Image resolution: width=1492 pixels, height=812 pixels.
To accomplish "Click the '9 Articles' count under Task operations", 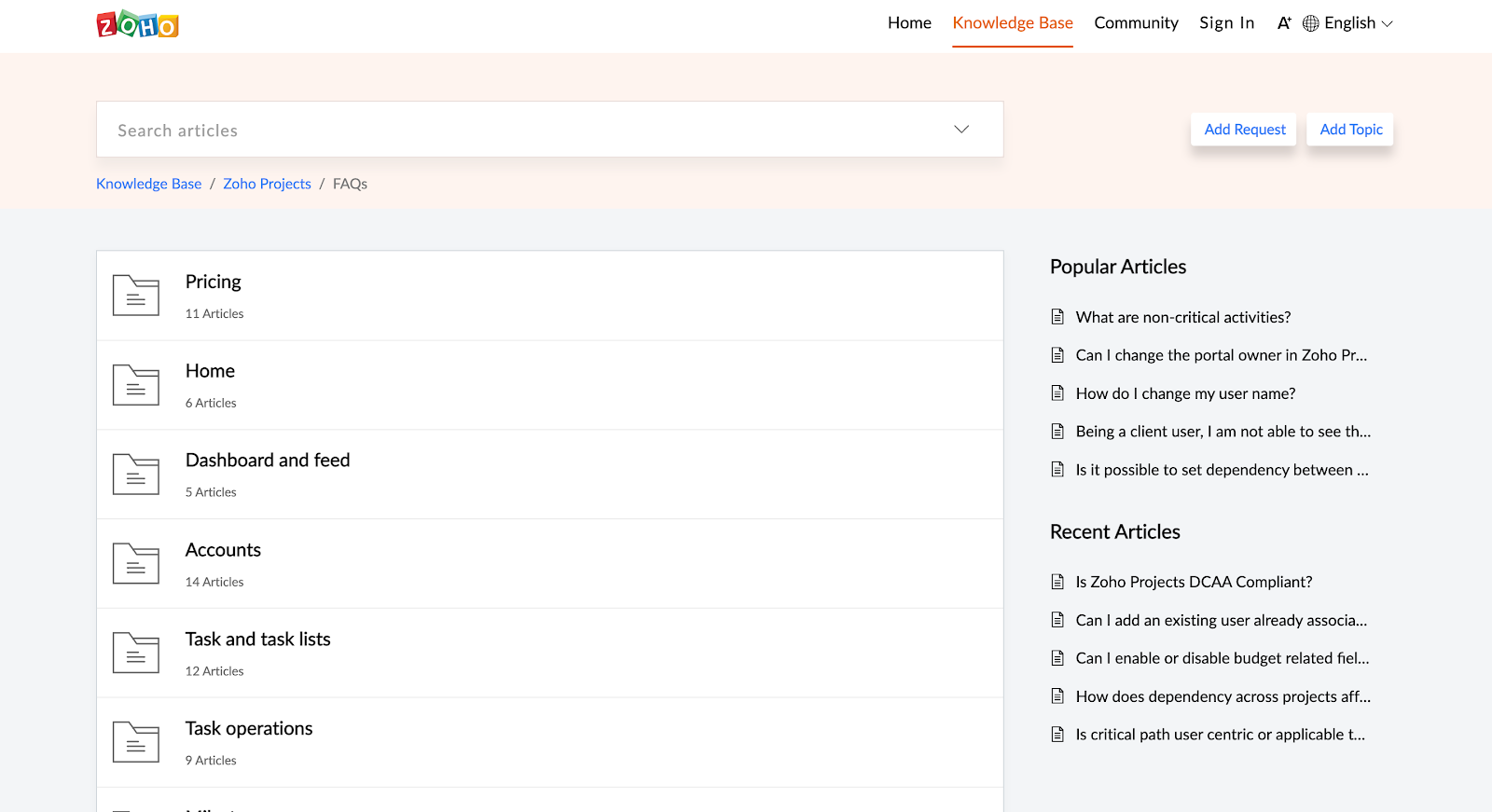I will pyautogui.click(x=211, y=761).
